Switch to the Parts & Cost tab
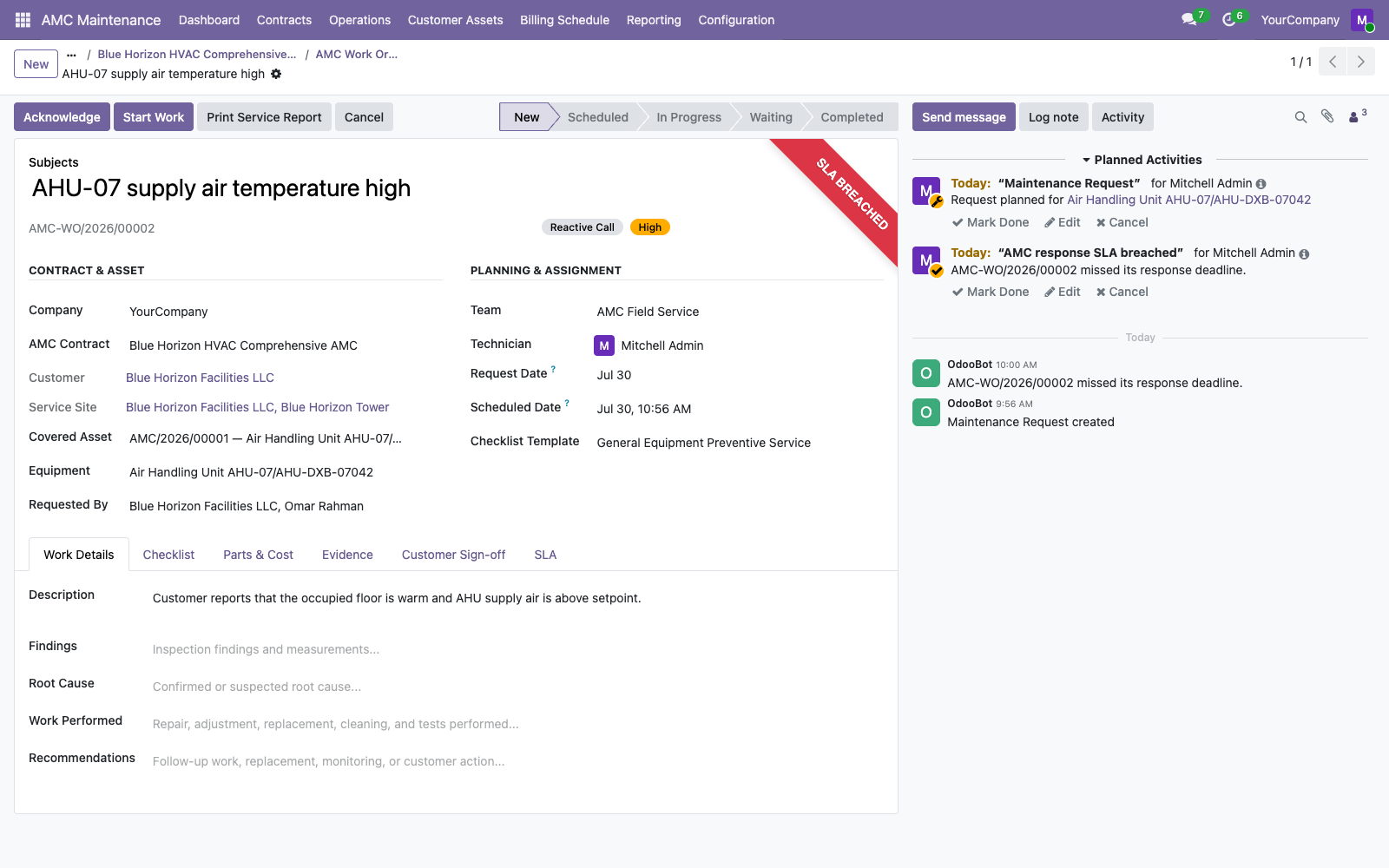This screenshot has height=868, width=1389. (x=258, y=555)
